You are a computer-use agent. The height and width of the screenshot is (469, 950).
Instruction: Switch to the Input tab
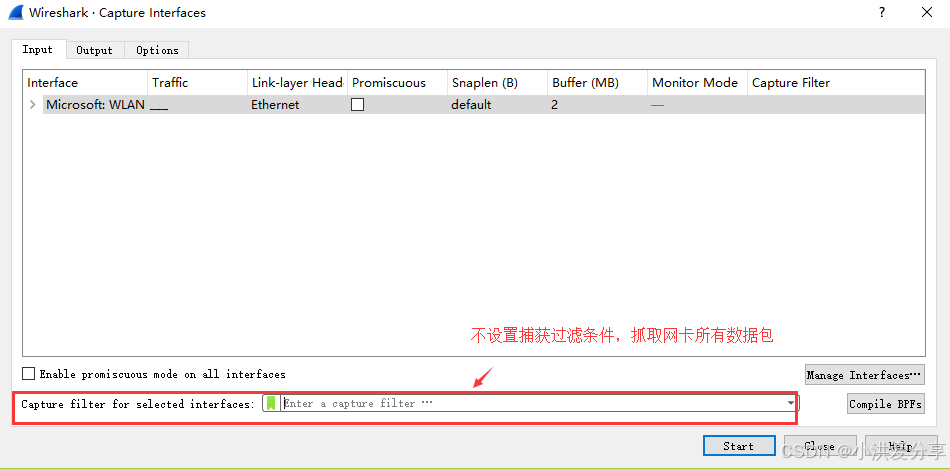click(38, 50)
